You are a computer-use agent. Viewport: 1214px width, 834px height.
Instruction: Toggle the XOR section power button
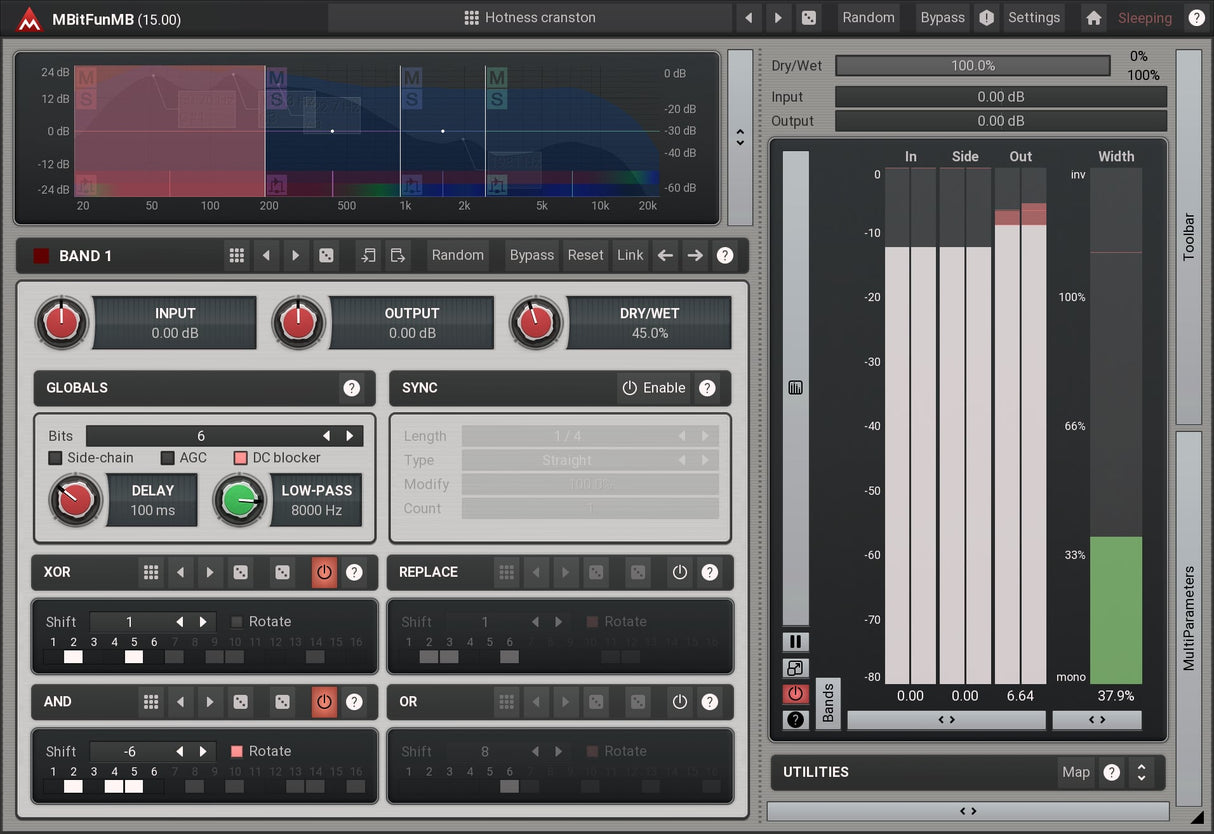[323, 572]
